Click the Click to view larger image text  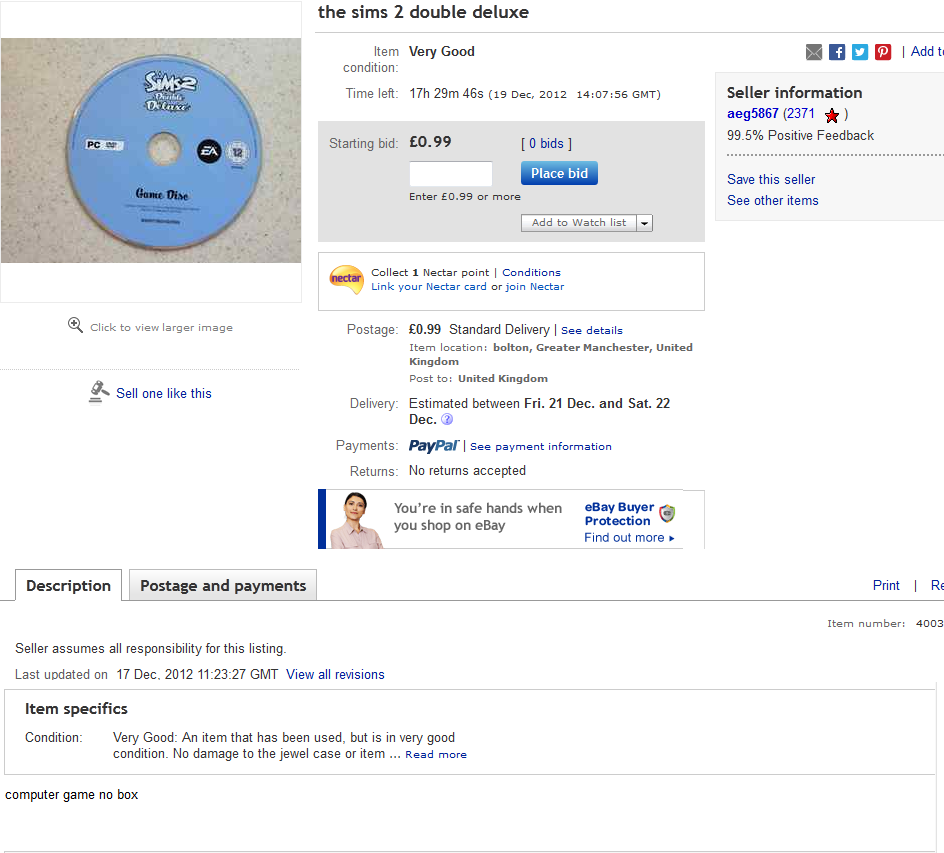pos(161,327)
